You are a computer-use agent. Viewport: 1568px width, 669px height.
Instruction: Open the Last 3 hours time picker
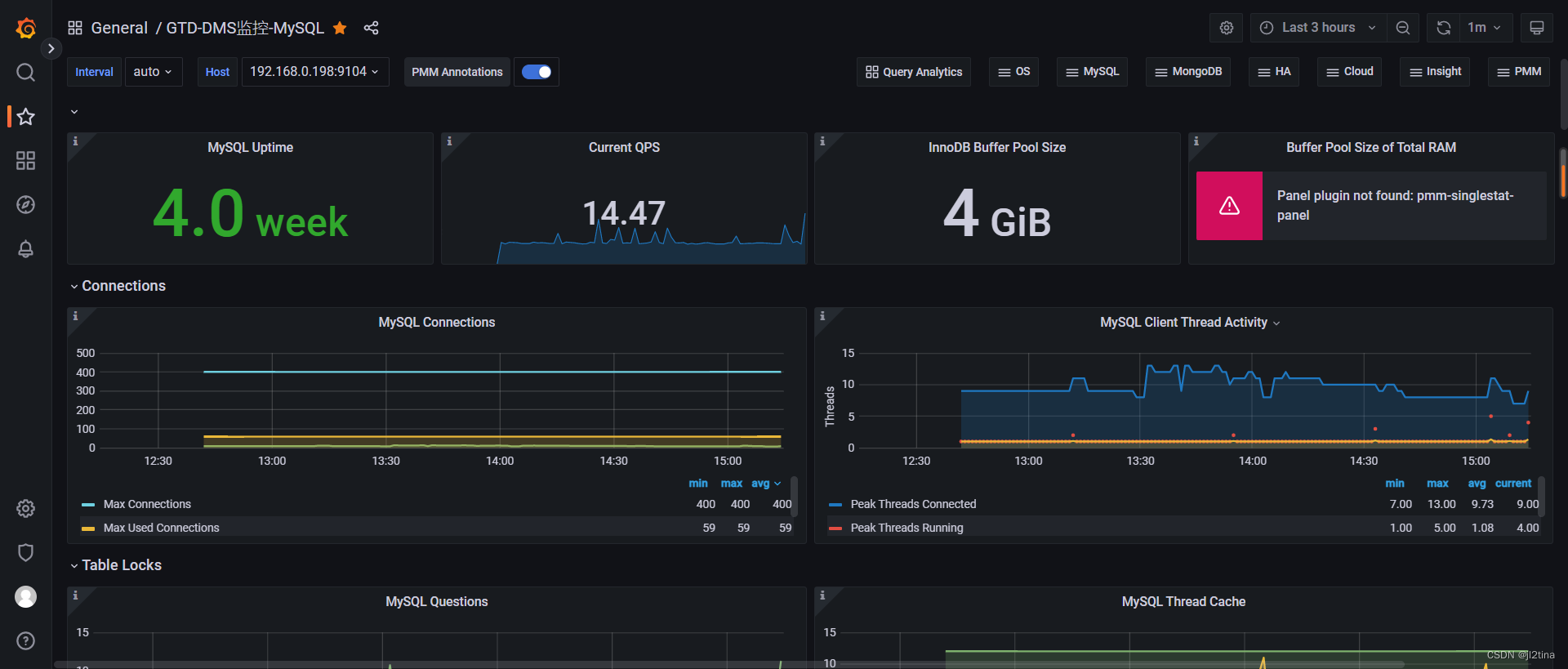point(1318,28)
